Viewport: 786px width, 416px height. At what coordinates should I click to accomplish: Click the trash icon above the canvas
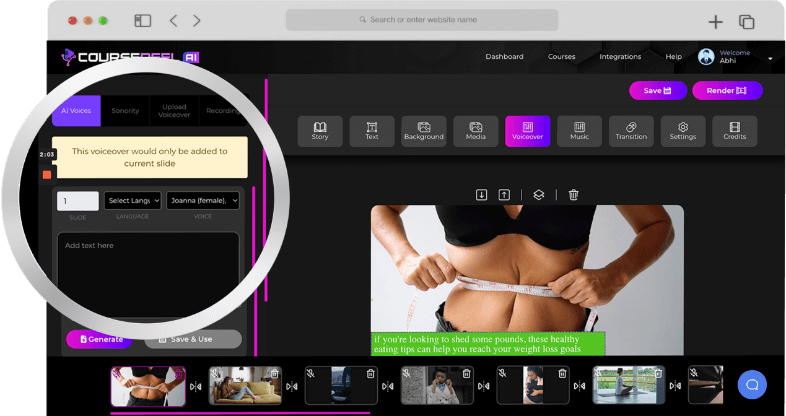(x=573, y=194)
